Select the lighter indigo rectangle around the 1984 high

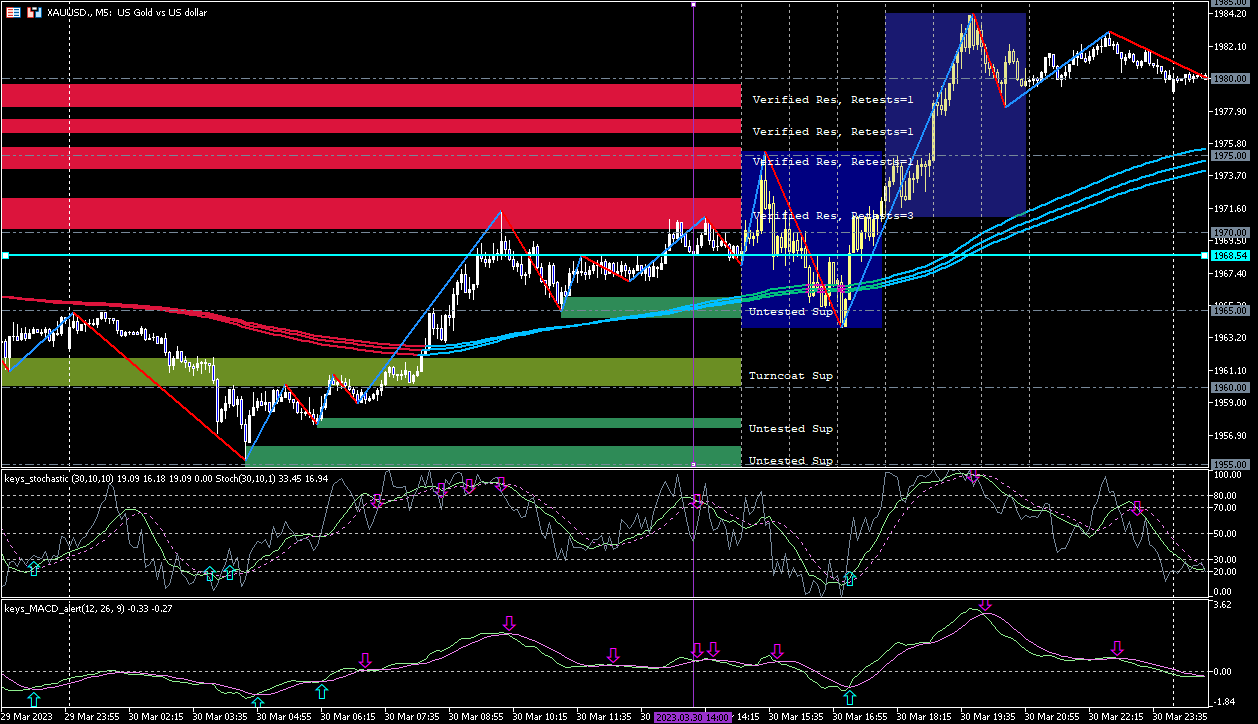(955, 115)
